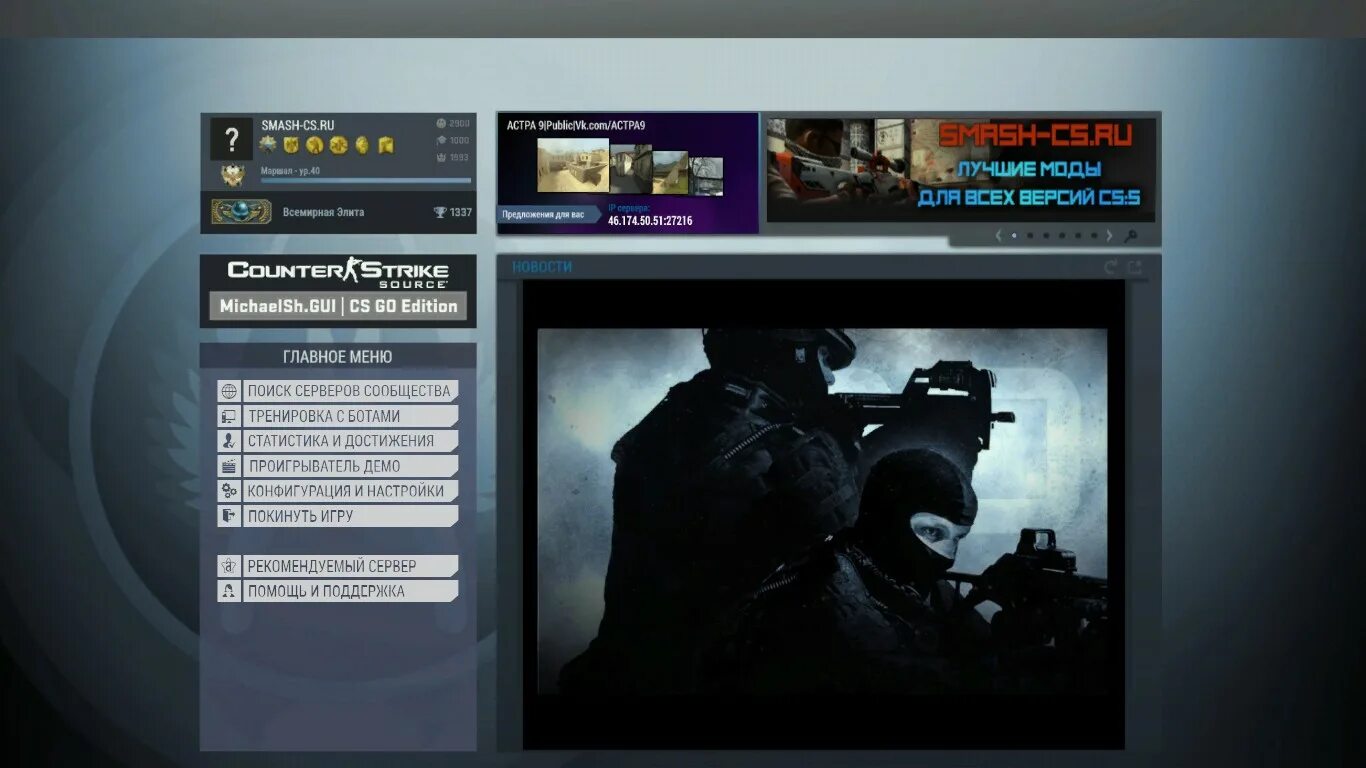Click the magnifier icon beside the banner dots
Screen dimensions: 1366x768
[1130, 236]
